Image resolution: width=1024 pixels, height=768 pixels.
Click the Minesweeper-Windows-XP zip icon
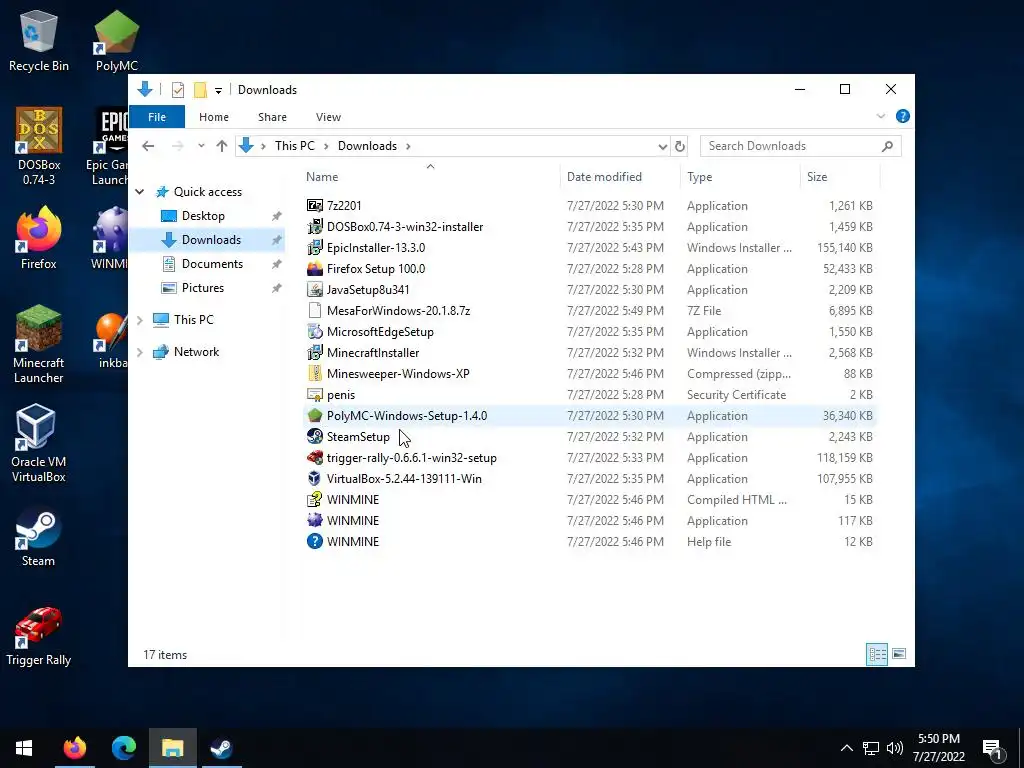coord(315,374)
